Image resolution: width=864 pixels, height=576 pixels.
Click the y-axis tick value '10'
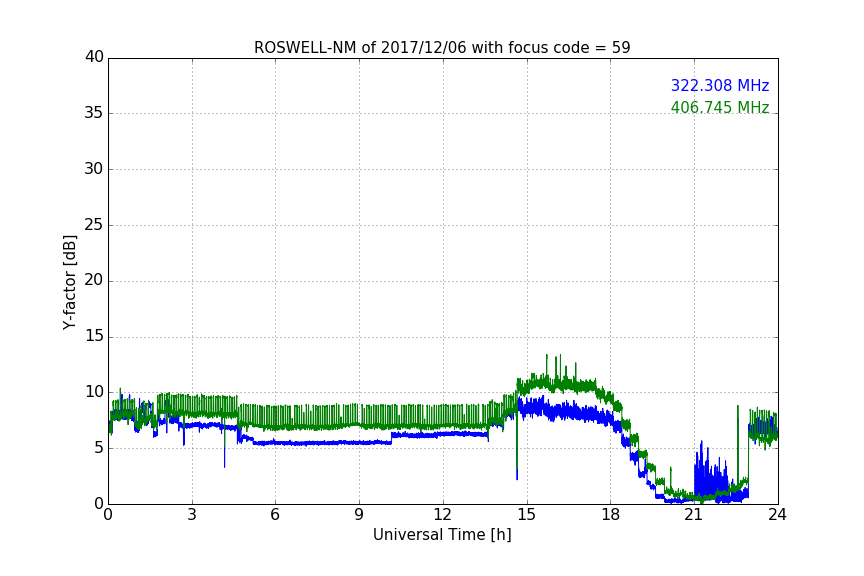pyautogui.click(x=94, y=392)
